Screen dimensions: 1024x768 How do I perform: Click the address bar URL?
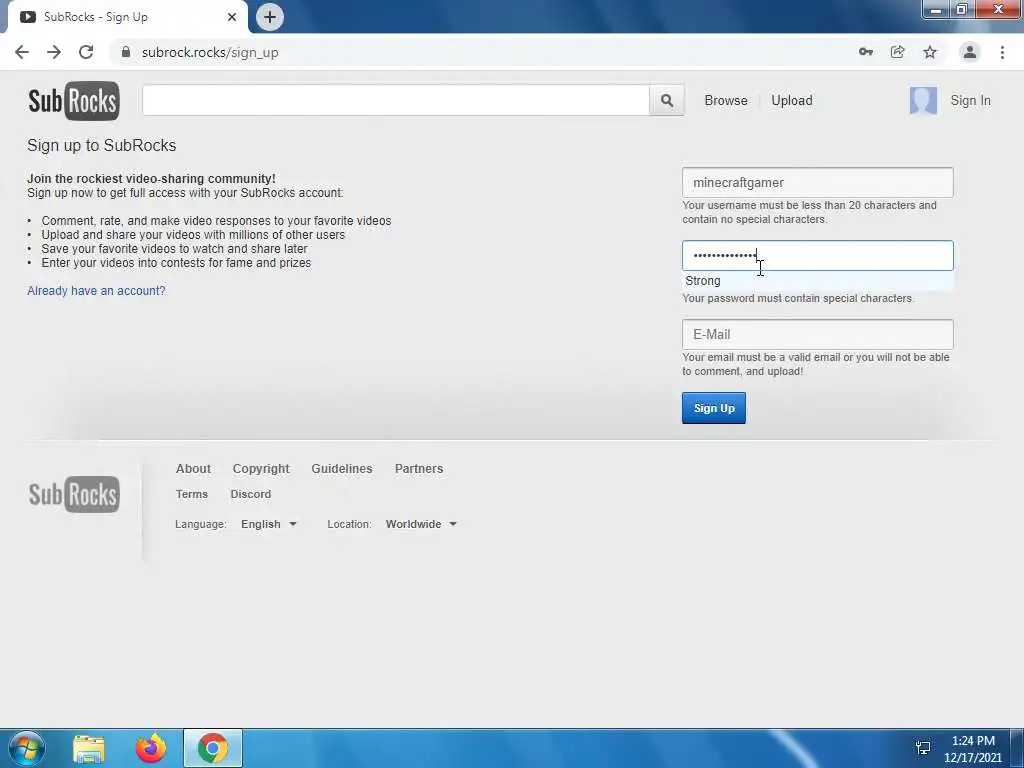click(x=210, y=52)
